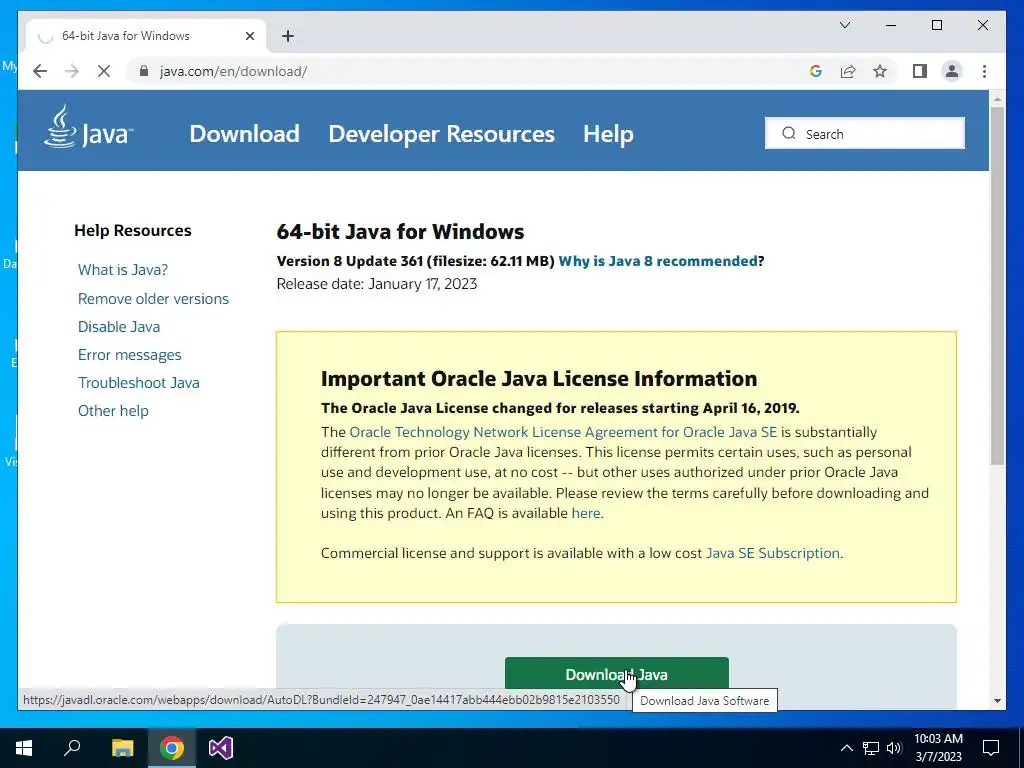Screen dimensions: 1024x768
Task: Open Chrome profile avatar
Action: point(952,71)
